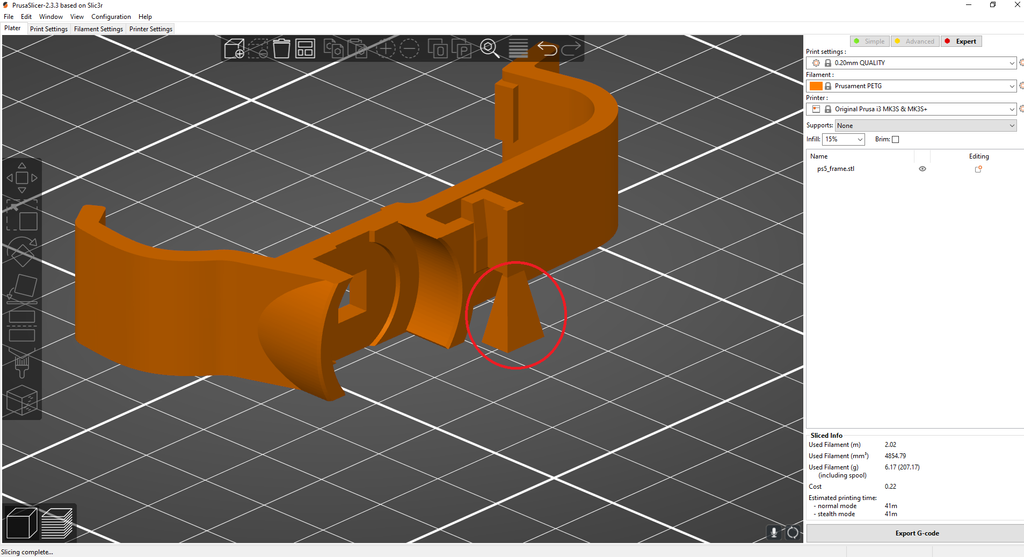Delete all objects with the trash icon
The width and height of the screenshot is (1024, 557).
point(282,48)
